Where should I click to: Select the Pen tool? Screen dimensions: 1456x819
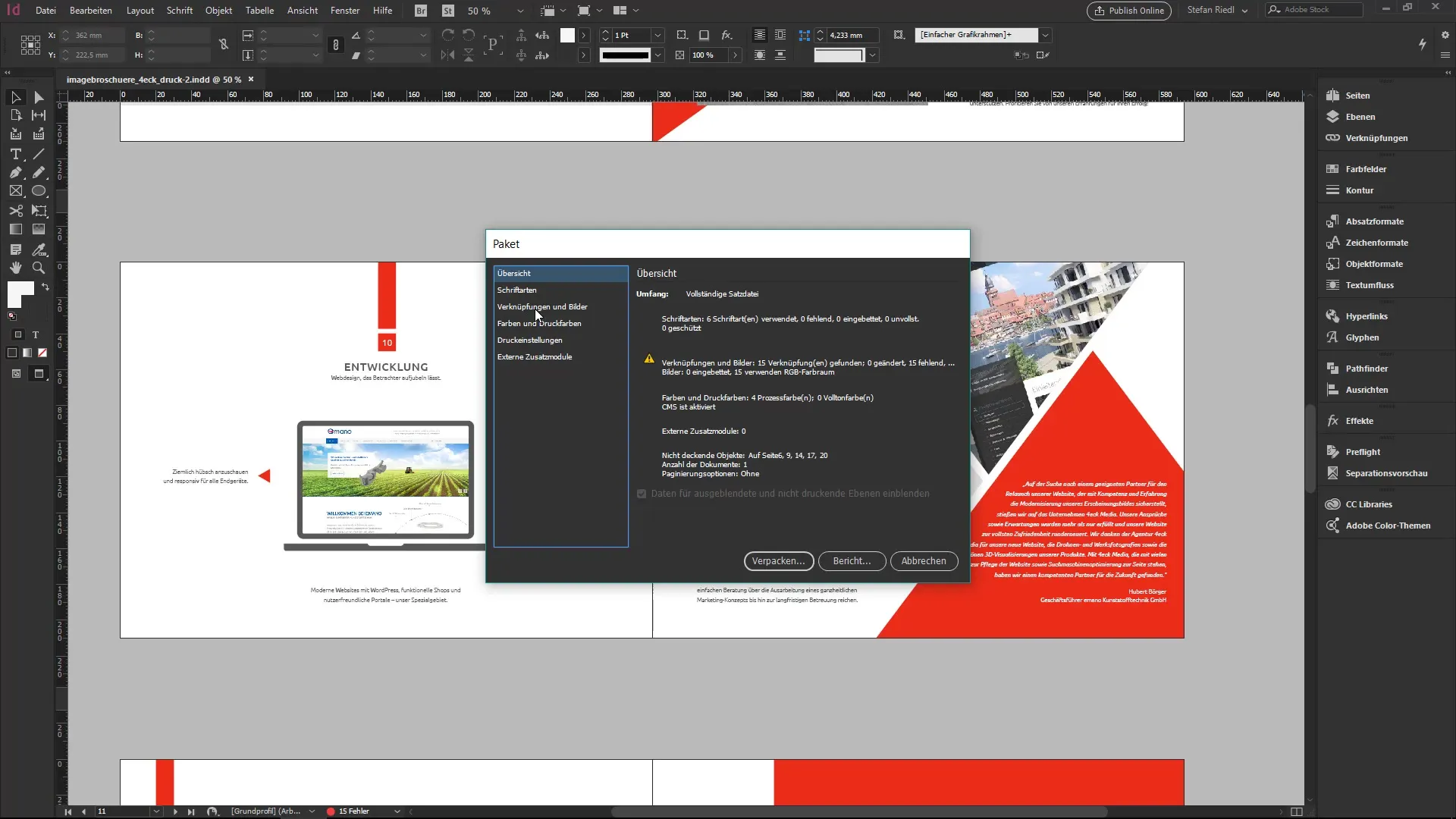(x=15, y=173)
